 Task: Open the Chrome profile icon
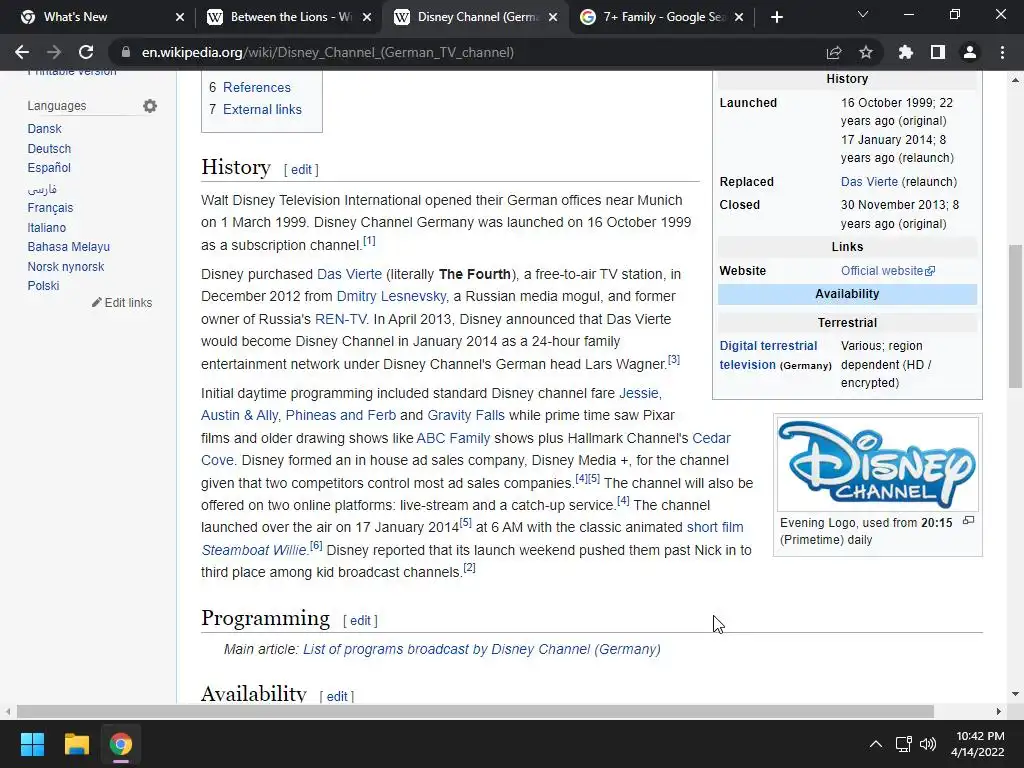(970, 52)
